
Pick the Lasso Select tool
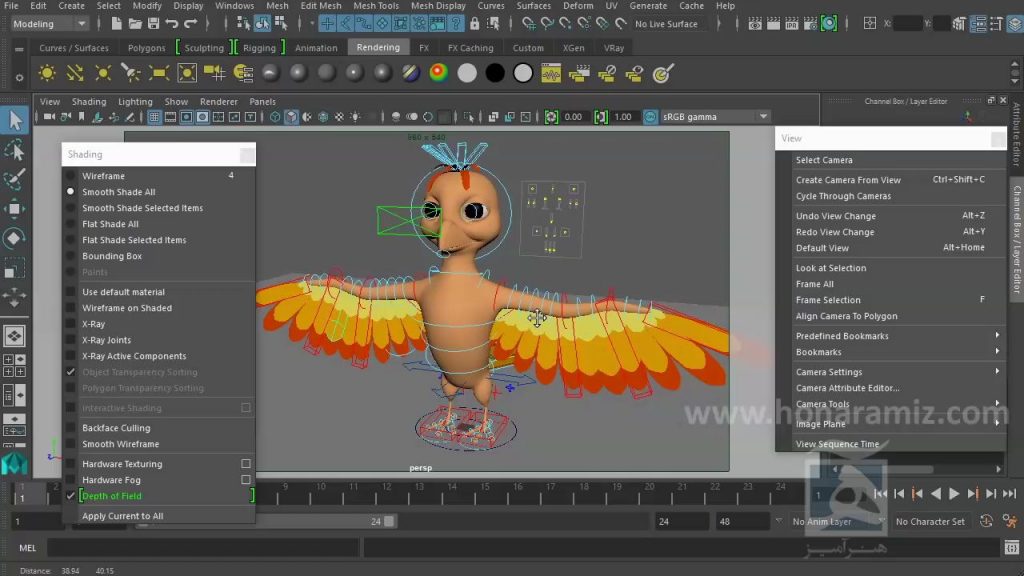click(x=14, y=150)
